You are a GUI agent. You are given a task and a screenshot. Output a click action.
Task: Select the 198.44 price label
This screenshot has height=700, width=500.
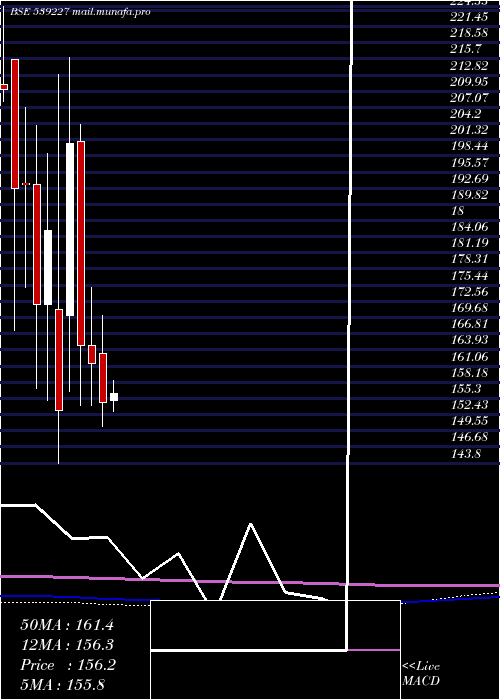click(x=469, y=146)
